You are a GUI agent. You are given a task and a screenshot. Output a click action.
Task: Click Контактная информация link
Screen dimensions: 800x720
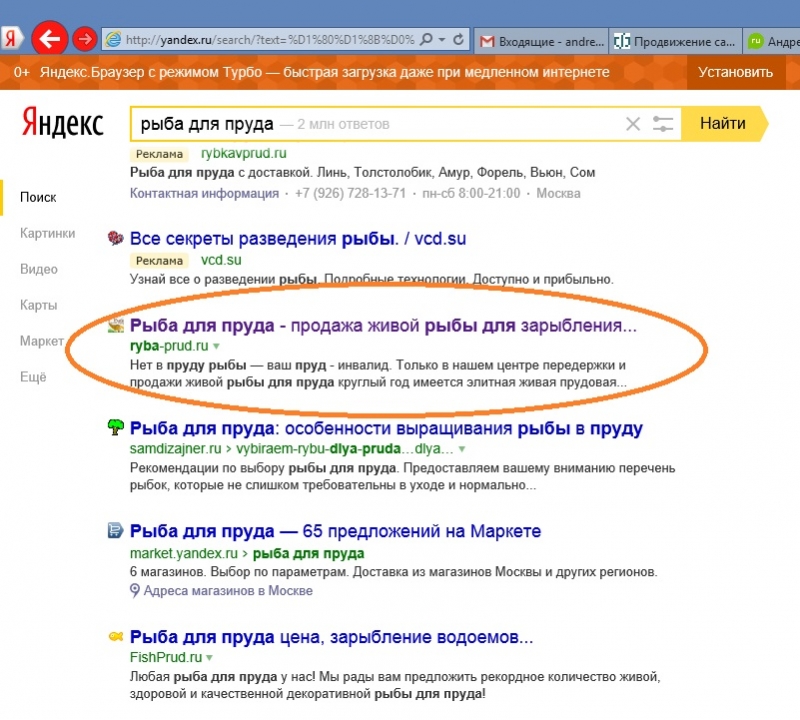point(204,193)
